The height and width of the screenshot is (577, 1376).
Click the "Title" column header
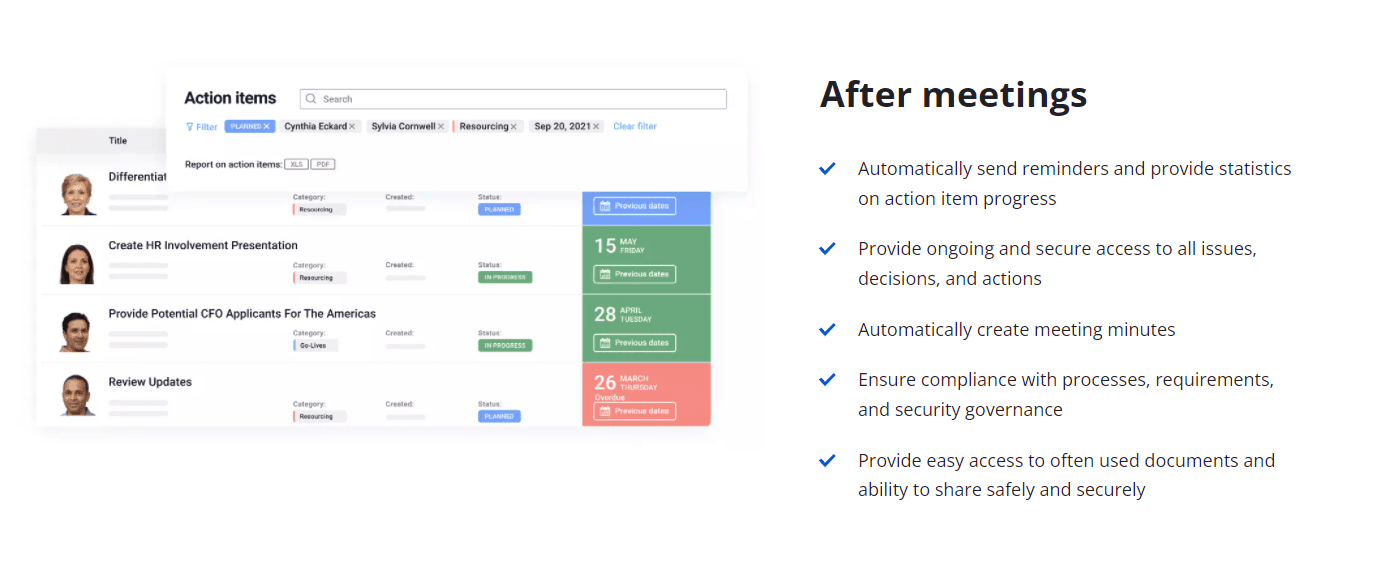(x=117, y=141)
